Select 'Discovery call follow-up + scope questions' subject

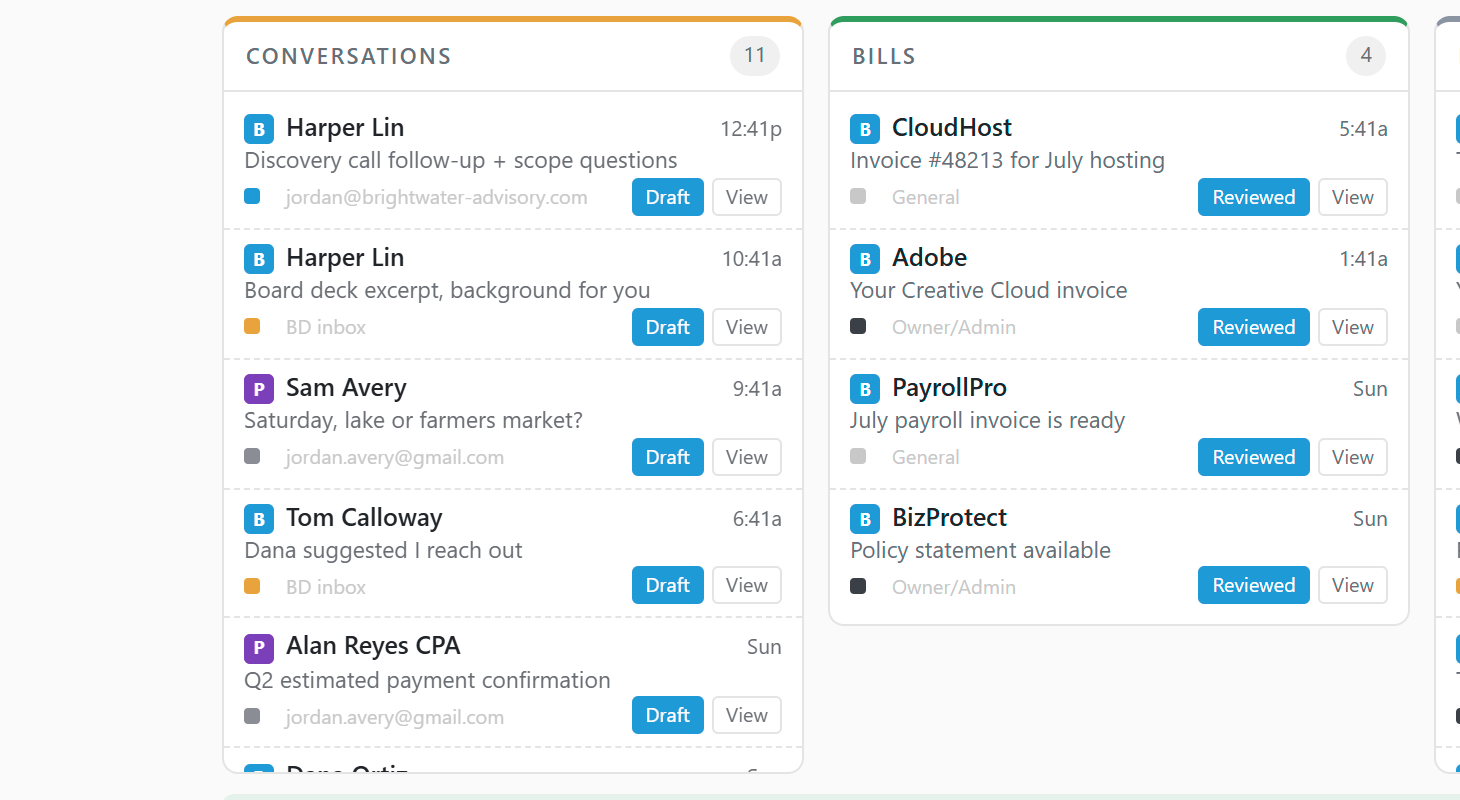click(461, 160)
